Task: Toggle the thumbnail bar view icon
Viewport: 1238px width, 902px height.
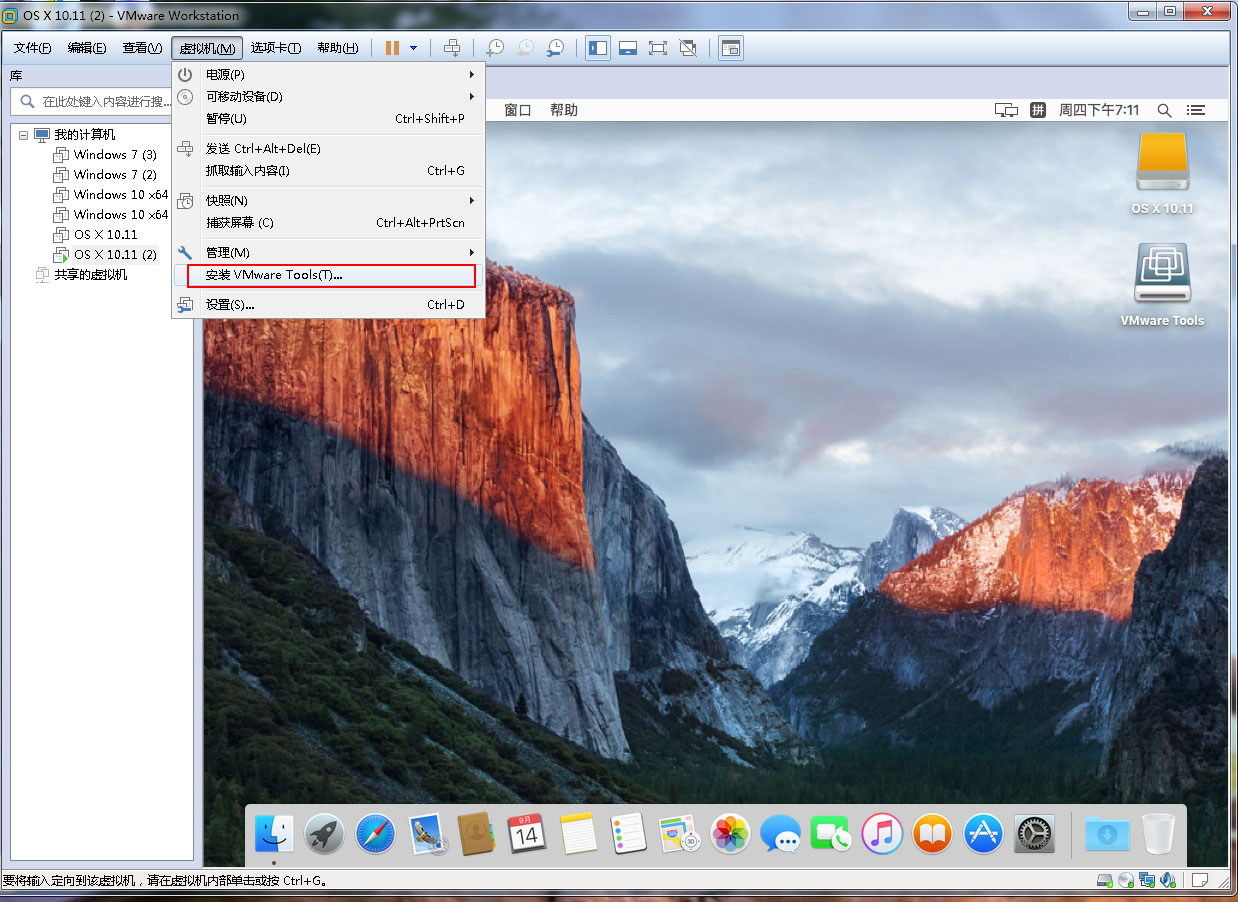Action: click(628, 48)
